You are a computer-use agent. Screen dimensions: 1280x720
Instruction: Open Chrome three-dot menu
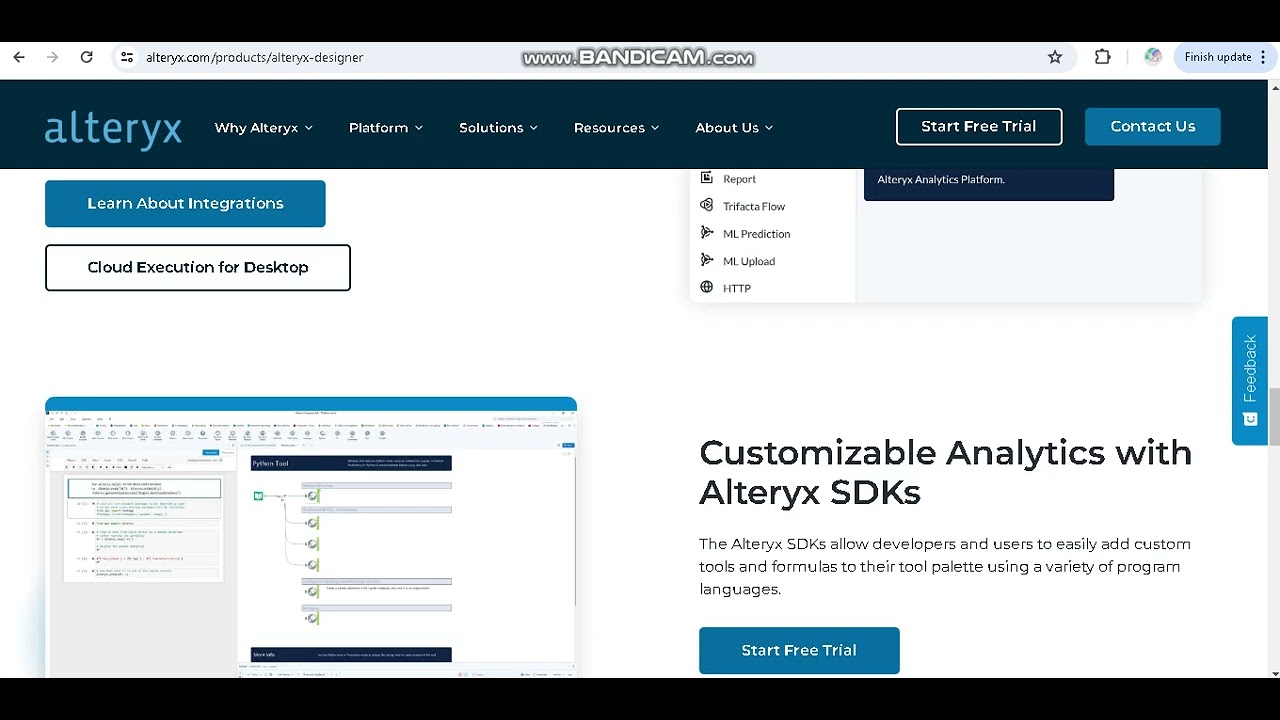1263,57
